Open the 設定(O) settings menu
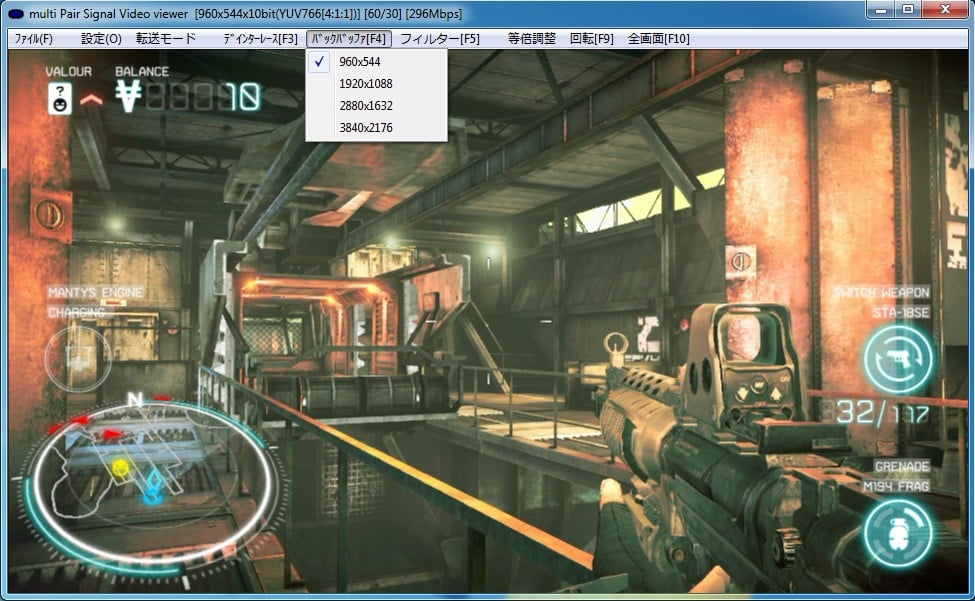 coord(101,39)
